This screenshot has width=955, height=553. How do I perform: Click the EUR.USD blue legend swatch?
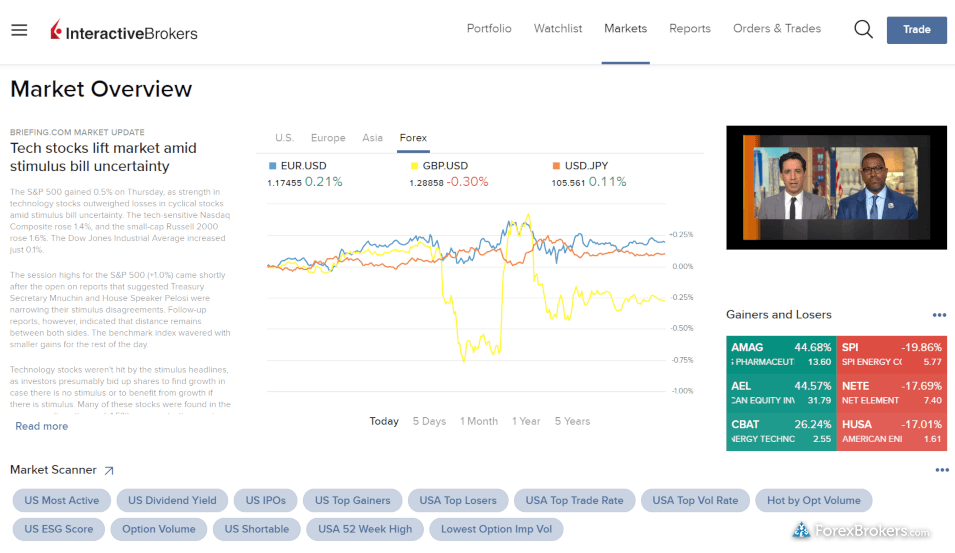tap(272, 166)
